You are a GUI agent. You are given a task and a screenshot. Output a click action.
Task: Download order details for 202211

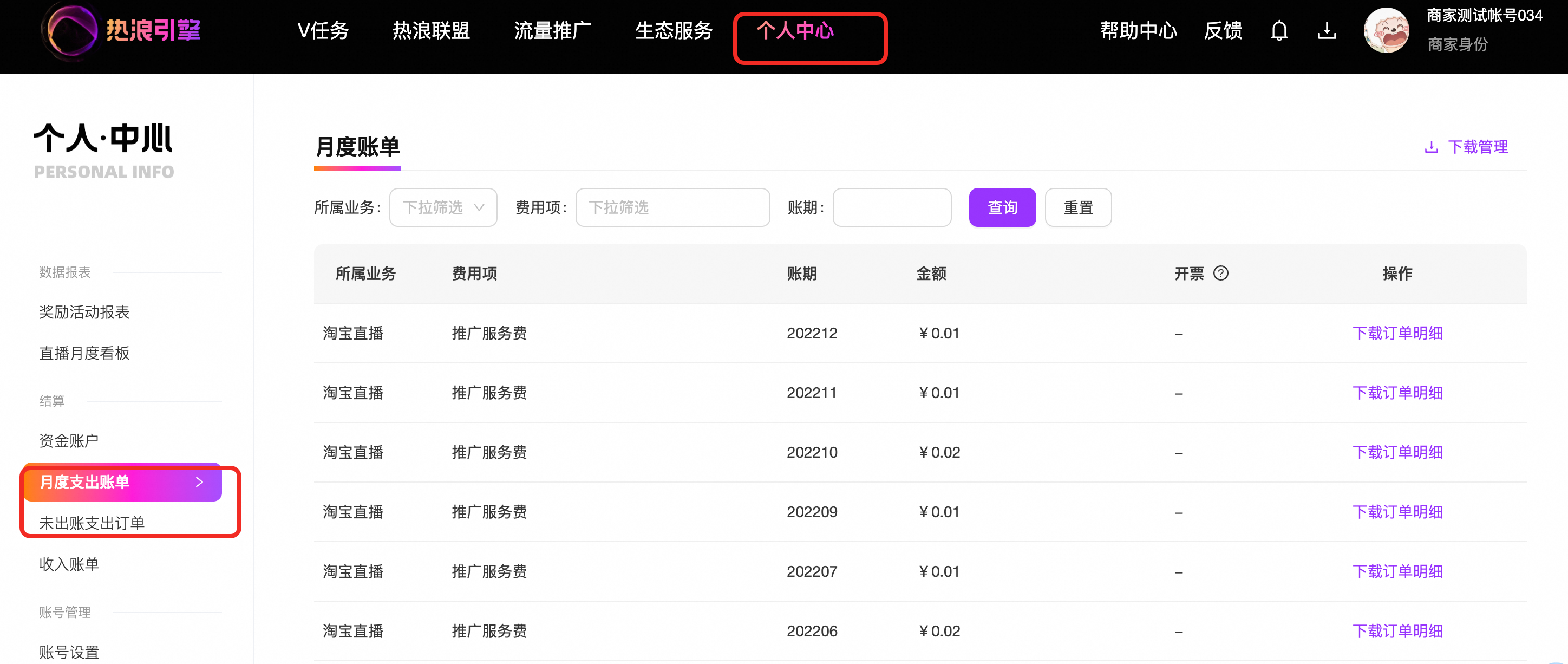pos(1397,393)
